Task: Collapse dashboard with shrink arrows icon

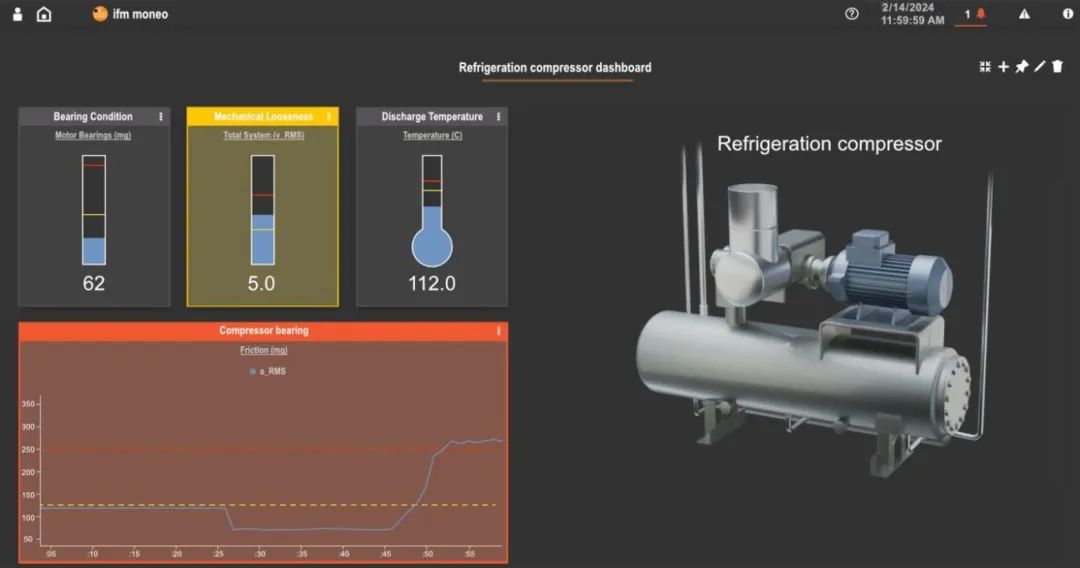Action: [985, 67]
